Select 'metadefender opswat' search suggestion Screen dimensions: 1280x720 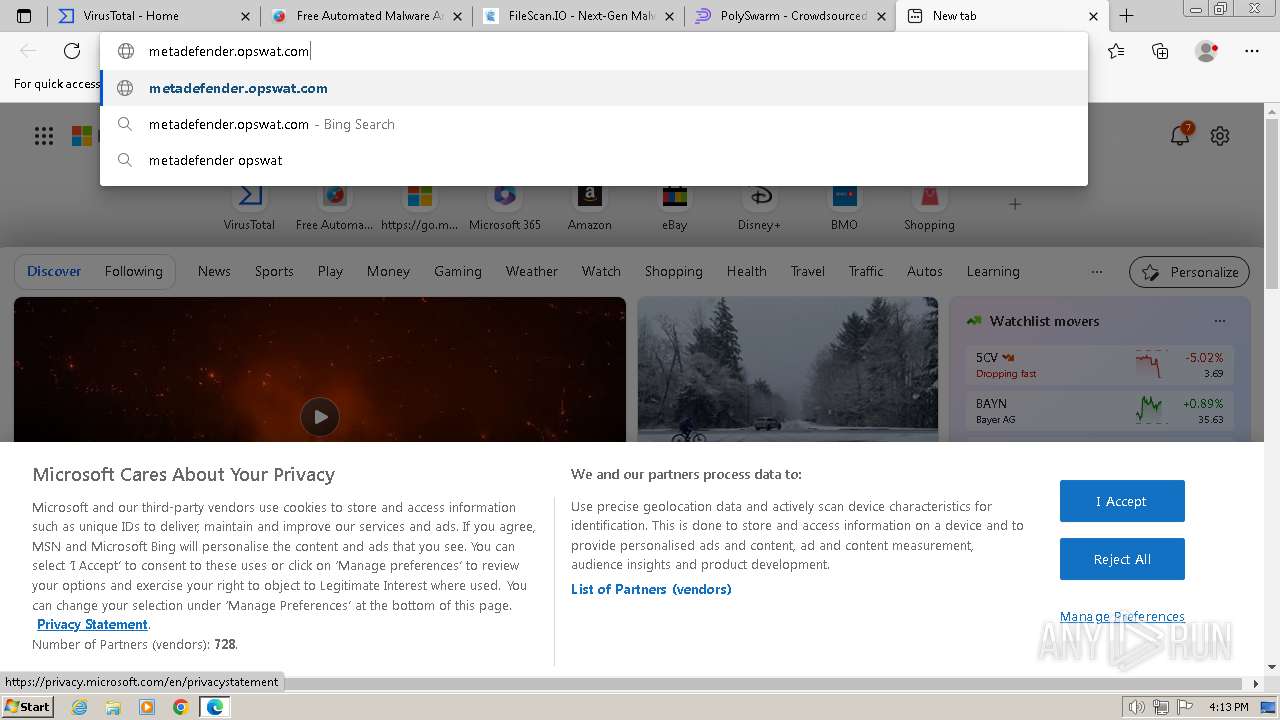(594, 160)
